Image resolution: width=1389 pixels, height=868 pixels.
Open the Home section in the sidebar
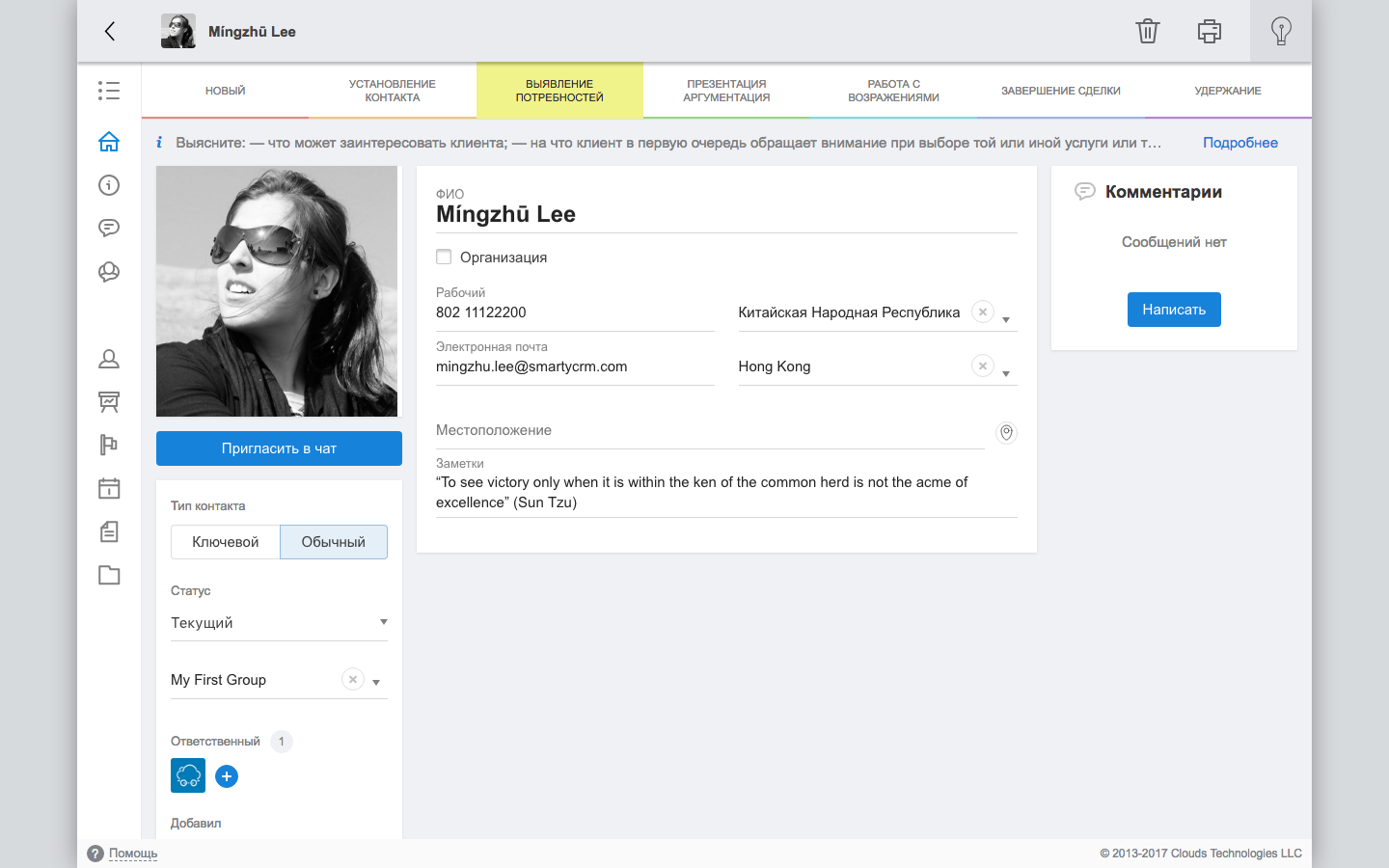point(109,141)
